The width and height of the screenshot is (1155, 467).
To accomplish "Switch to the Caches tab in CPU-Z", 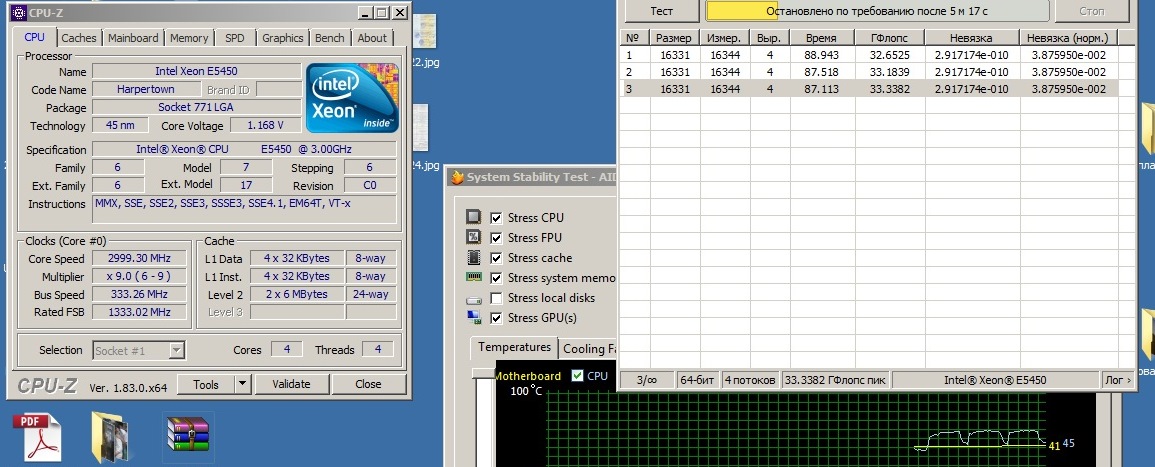I will (79, 38).
